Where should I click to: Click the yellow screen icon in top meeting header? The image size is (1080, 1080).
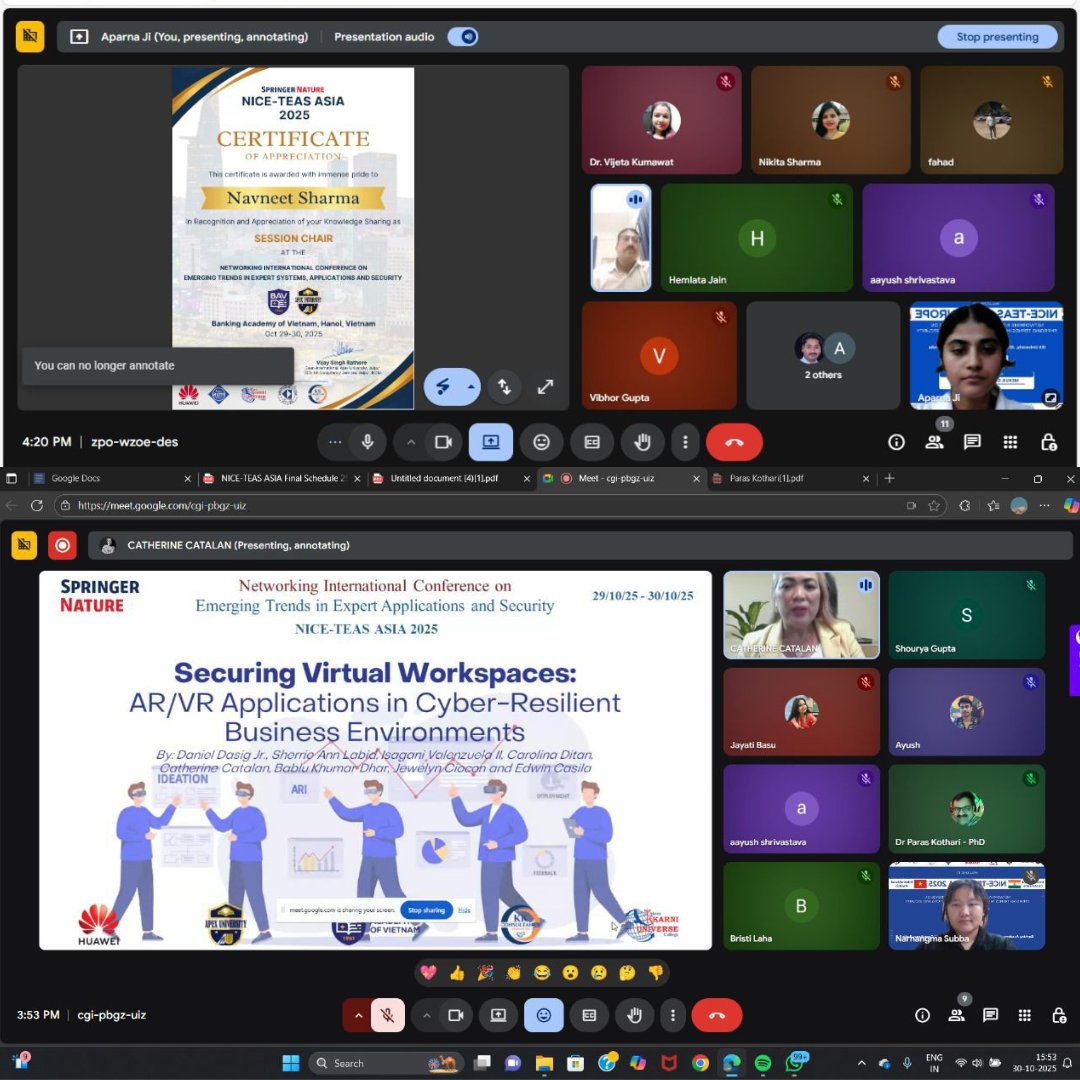pyautogui.click(x=30, y=37)
